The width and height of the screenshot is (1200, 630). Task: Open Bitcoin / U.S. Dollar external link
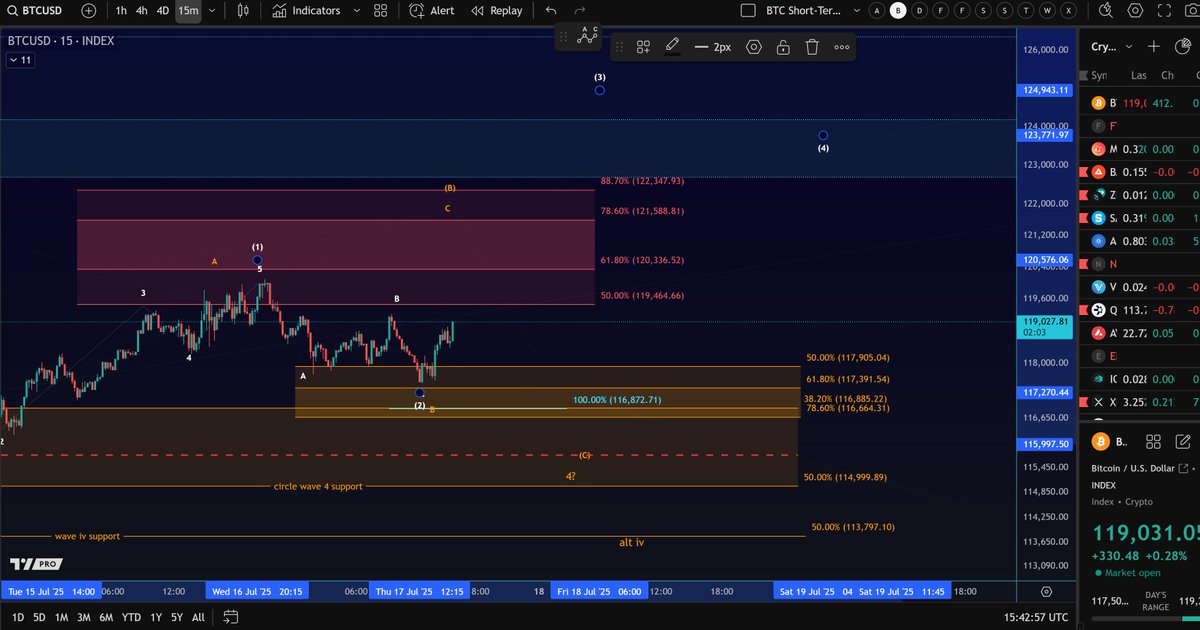pos(1183,469)
